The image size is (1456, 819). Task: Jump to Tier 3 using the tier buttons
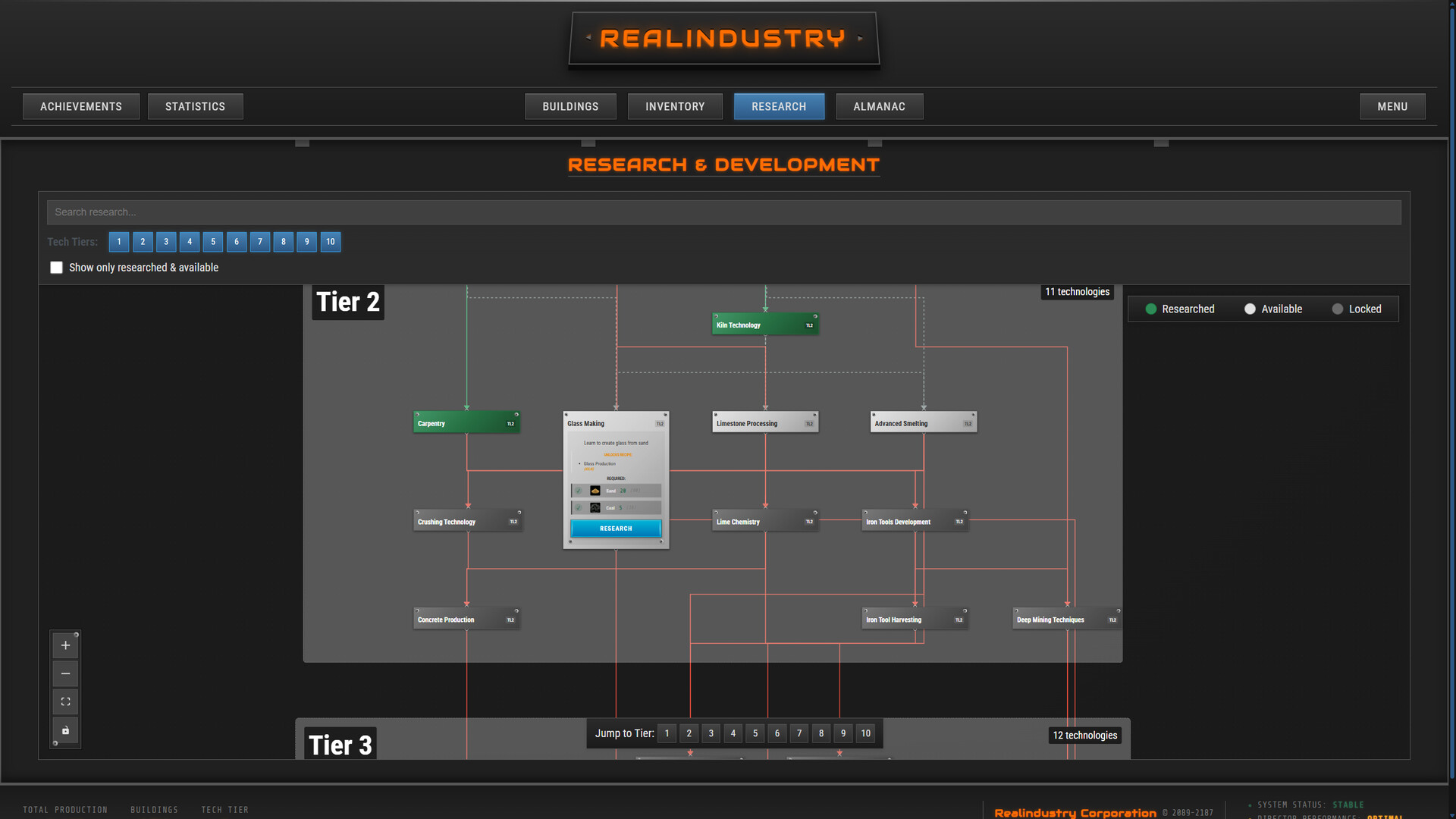coord(711,733)
